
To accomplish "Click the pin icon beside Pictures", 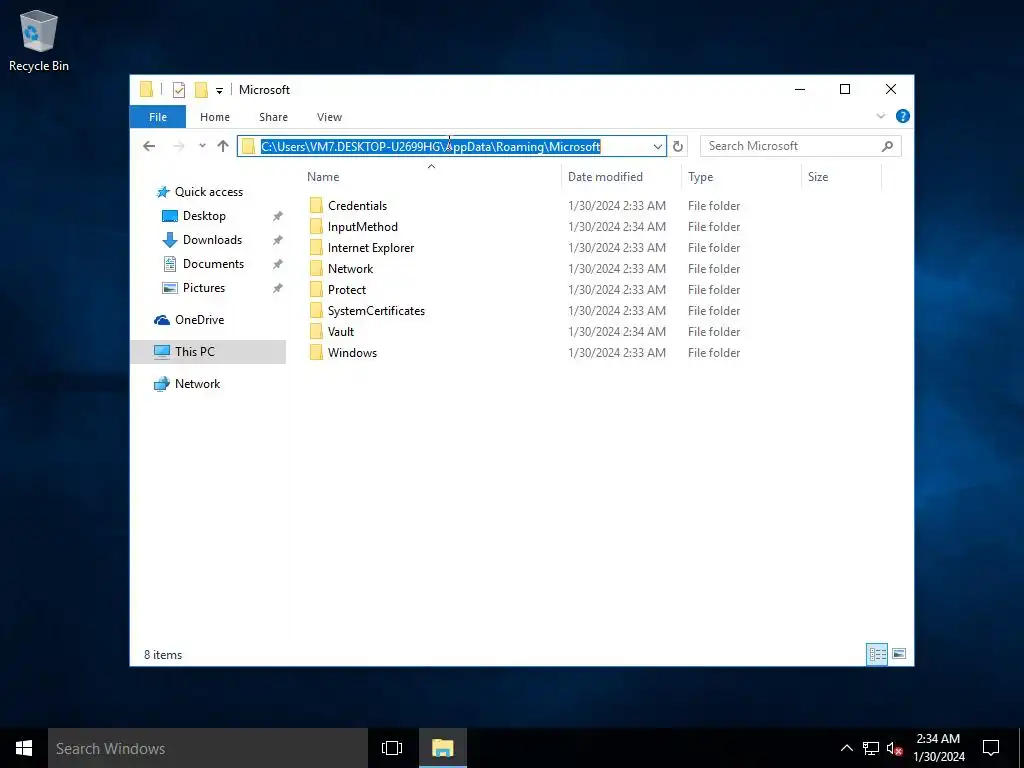I will [278, 288].
